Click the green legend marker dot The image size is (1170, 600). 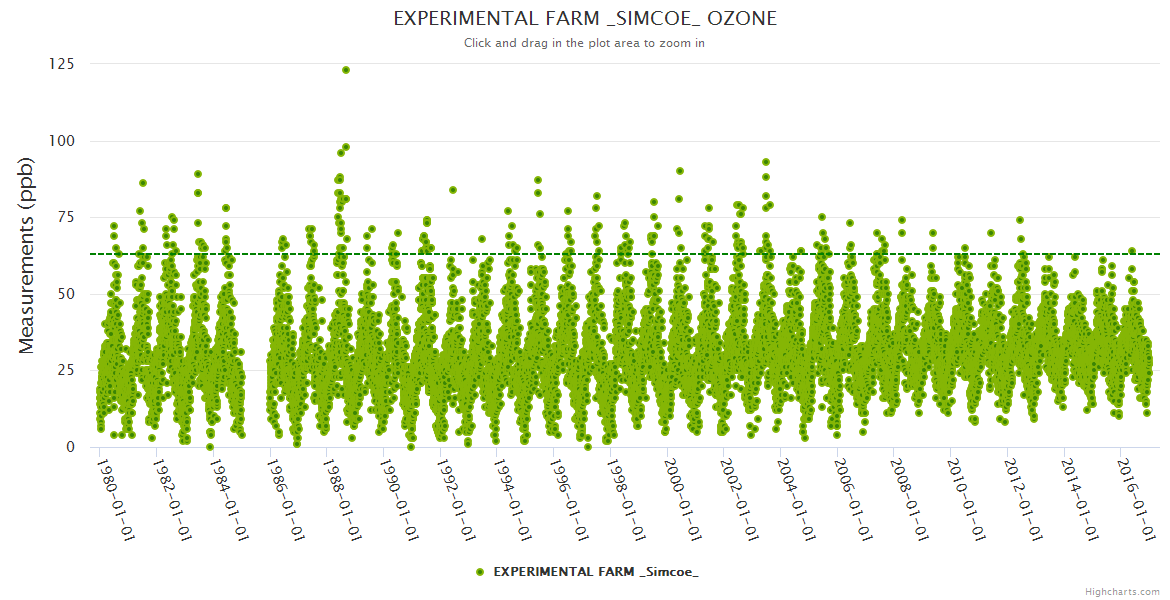480,571
